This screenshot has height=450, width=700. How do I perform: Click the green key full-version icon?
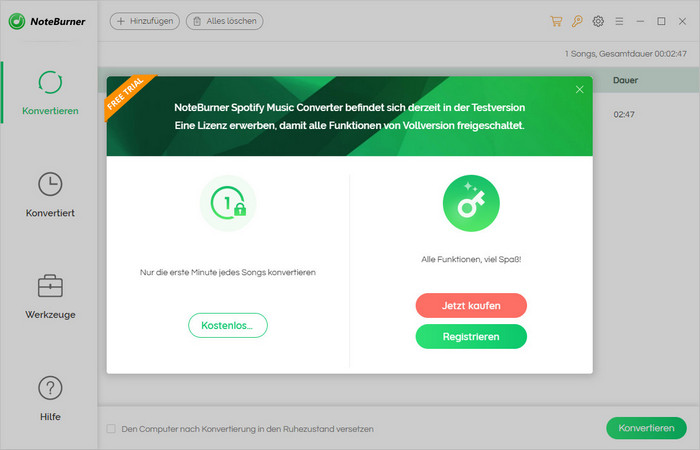471,203
